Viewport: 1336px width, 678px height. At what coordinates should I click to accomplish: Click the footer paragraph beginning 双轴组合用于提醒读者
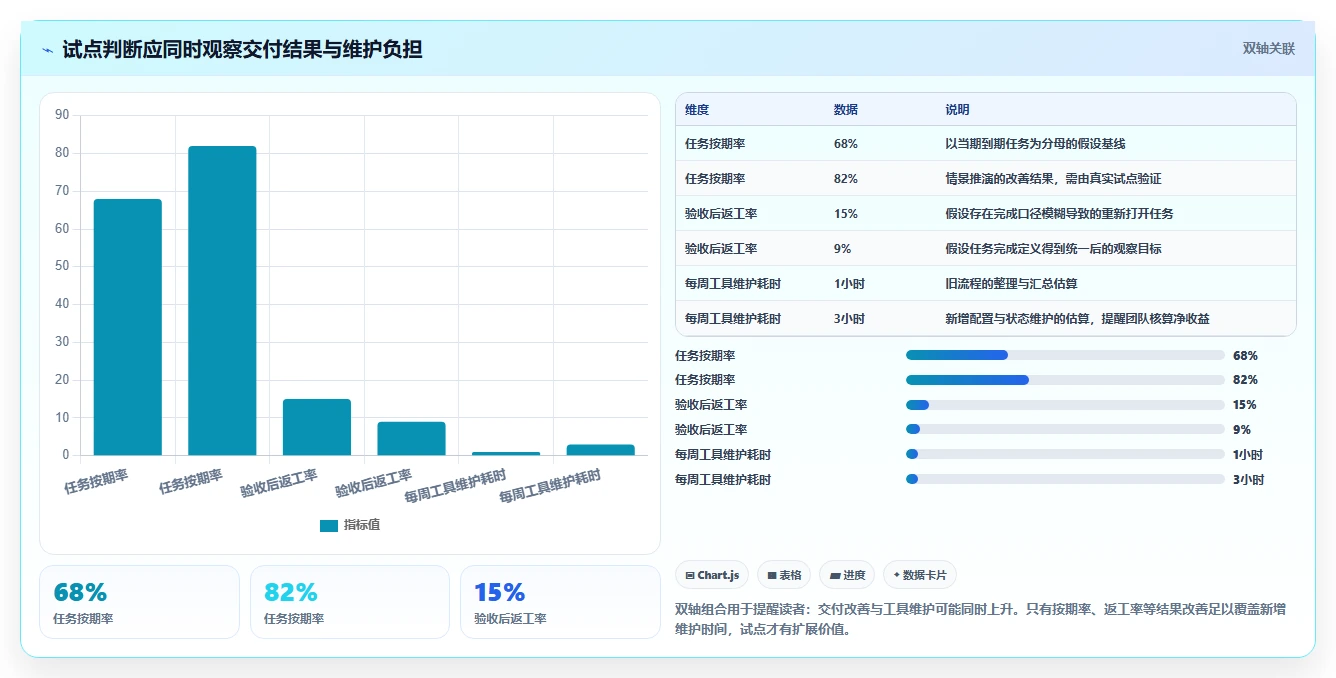(x=981, y=619)
